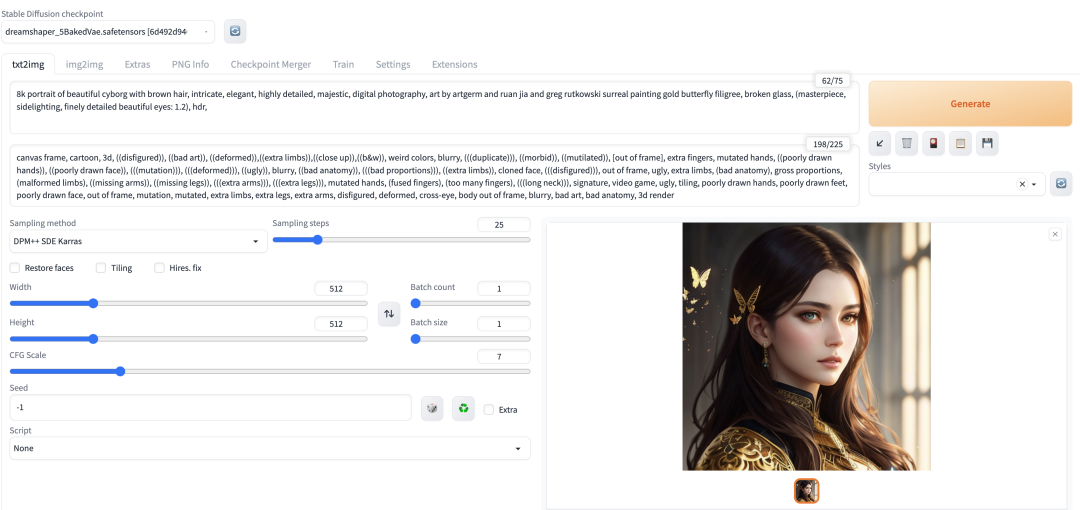Clear the prompt with the trash icon
The width and height of the screenshot is (1080, 510).
pos(906,143)
